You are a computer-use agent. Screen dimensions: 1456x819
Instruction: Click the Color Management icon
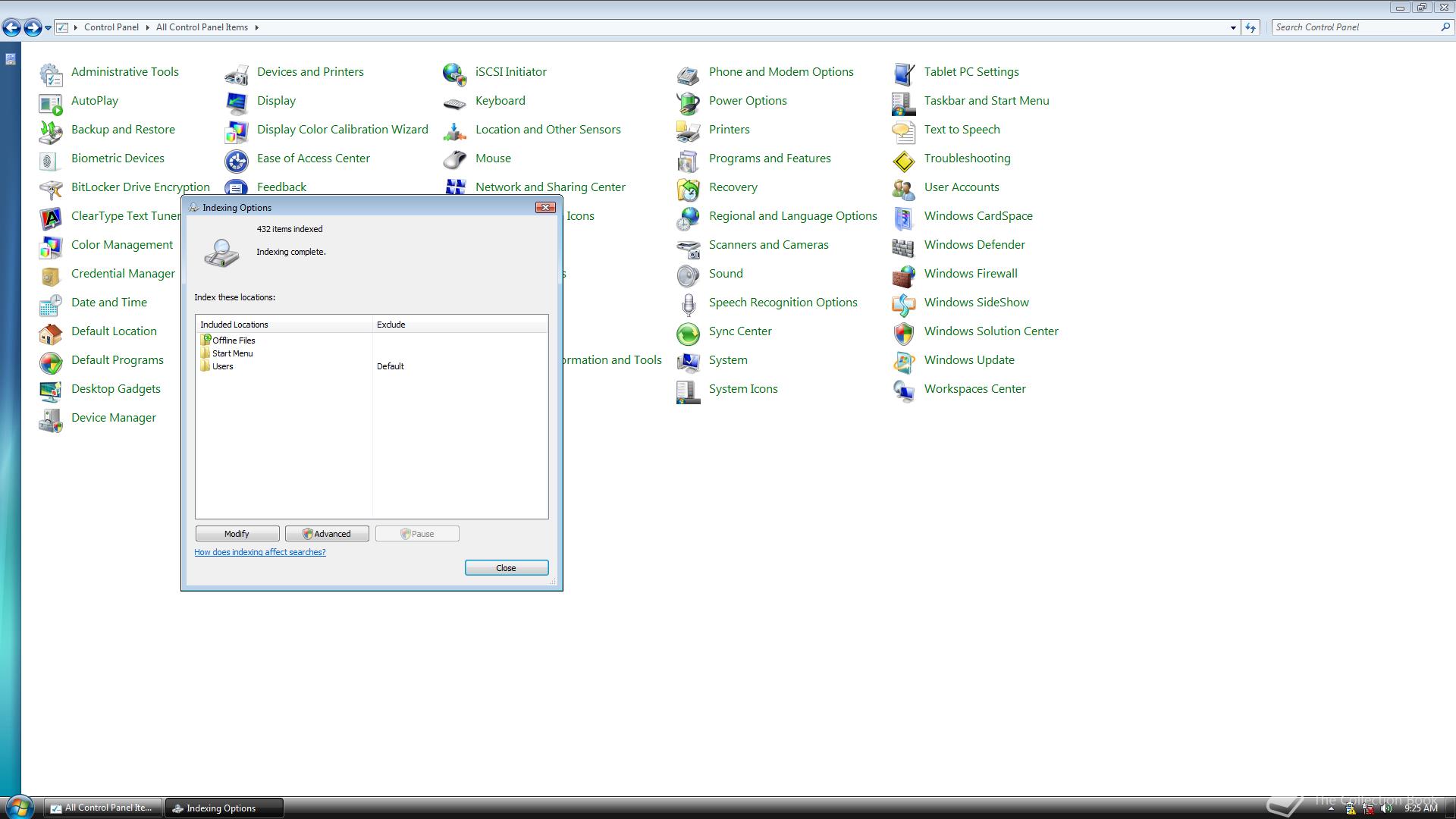(51, 247)
